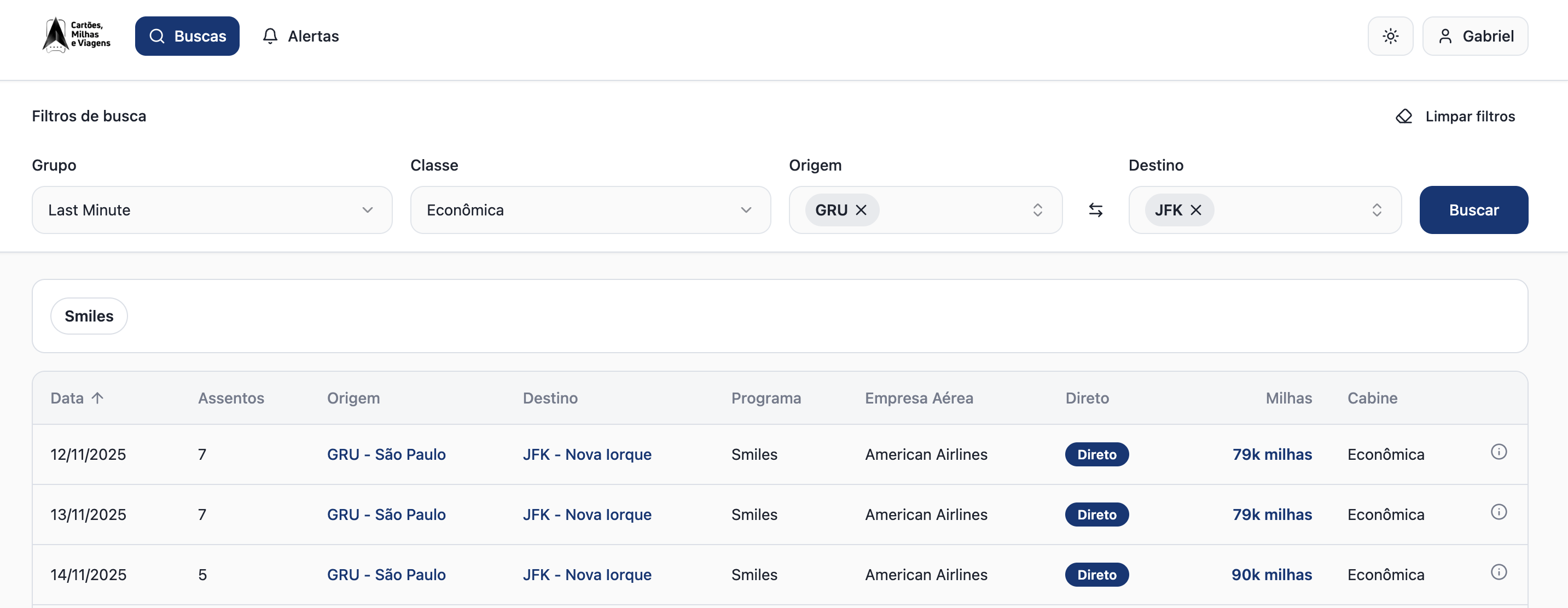The width and height of the screenshot is (1568, 608).
Task: Click the info icon for 12/11/2025 flight
Action: [x=1498, y=452]
